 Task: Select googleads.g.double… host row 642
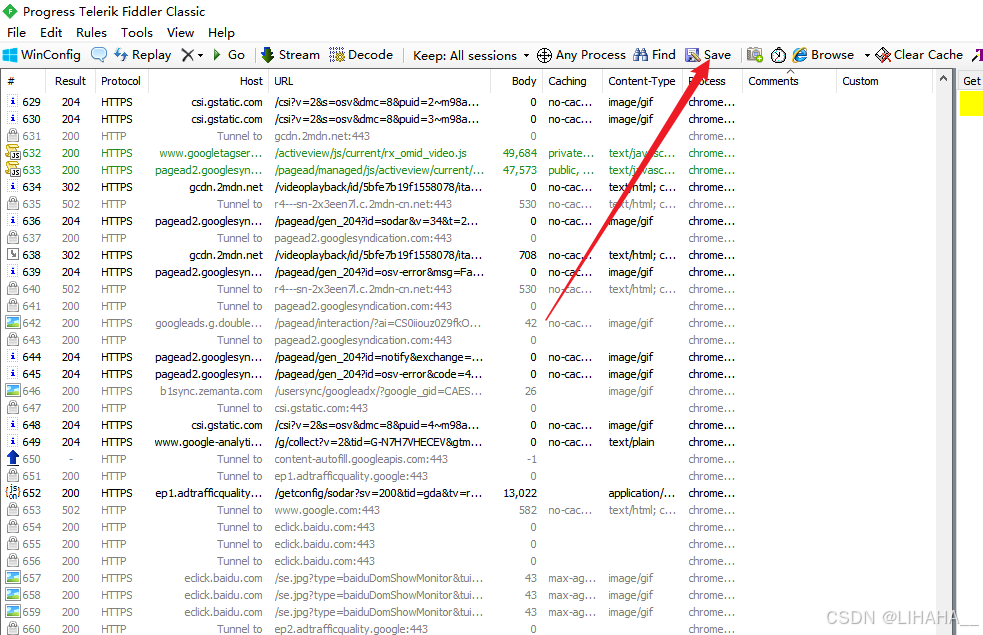209,323
